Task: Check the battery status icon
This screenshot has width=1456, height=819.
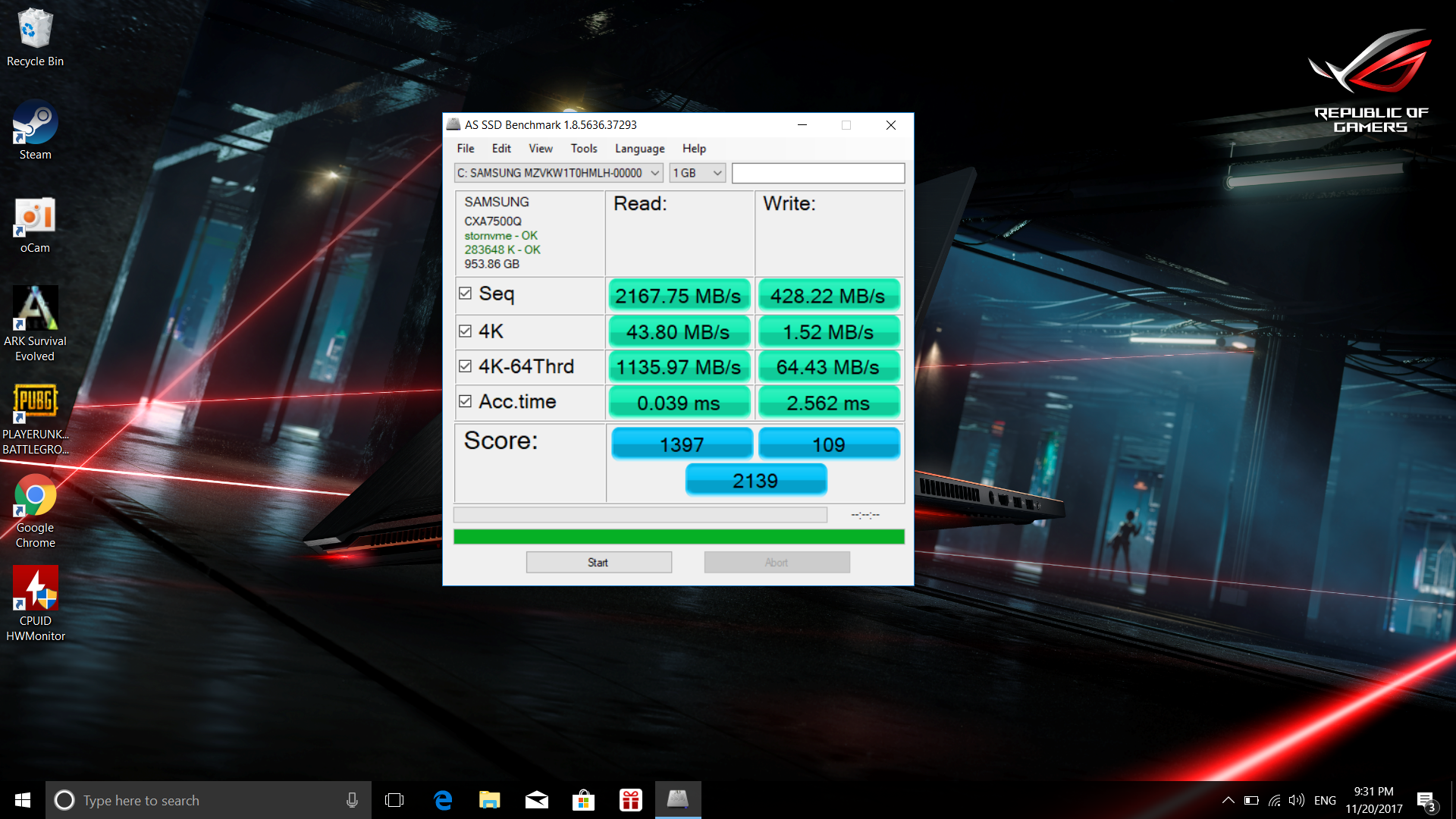Action: click(1251, 800)
